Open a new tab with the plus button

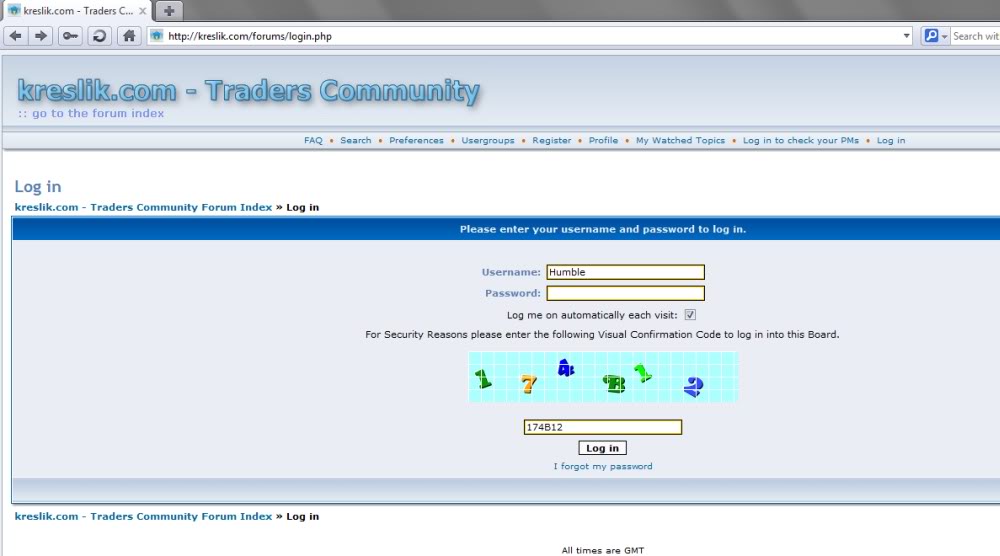click(169, 11)
